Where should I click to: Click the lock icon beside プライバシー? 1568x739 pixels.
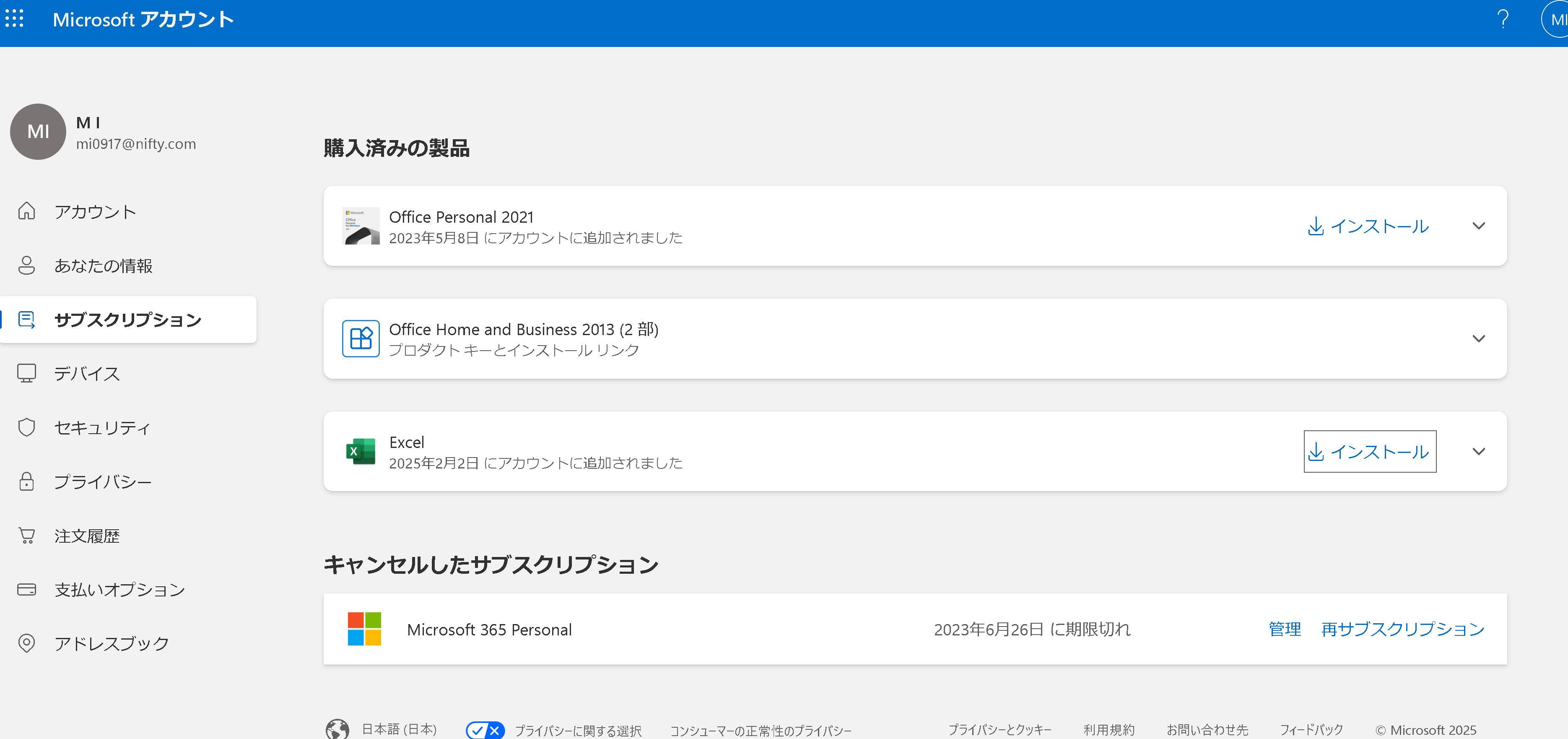pyautogui.click(x=26, y=481)
